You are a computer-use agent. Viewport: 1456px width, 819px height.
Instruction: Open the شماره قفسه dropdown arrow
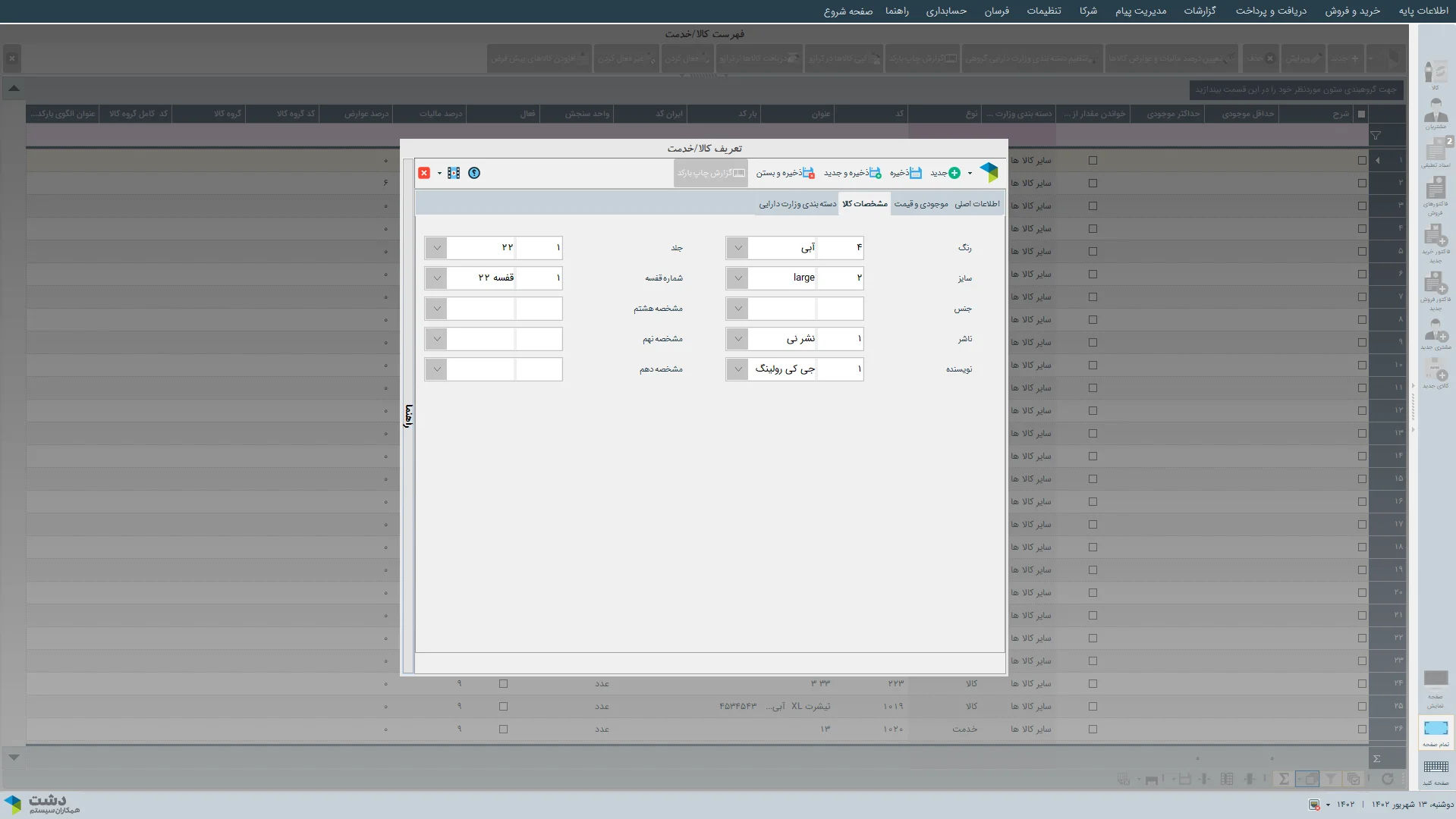click(436, 278)
